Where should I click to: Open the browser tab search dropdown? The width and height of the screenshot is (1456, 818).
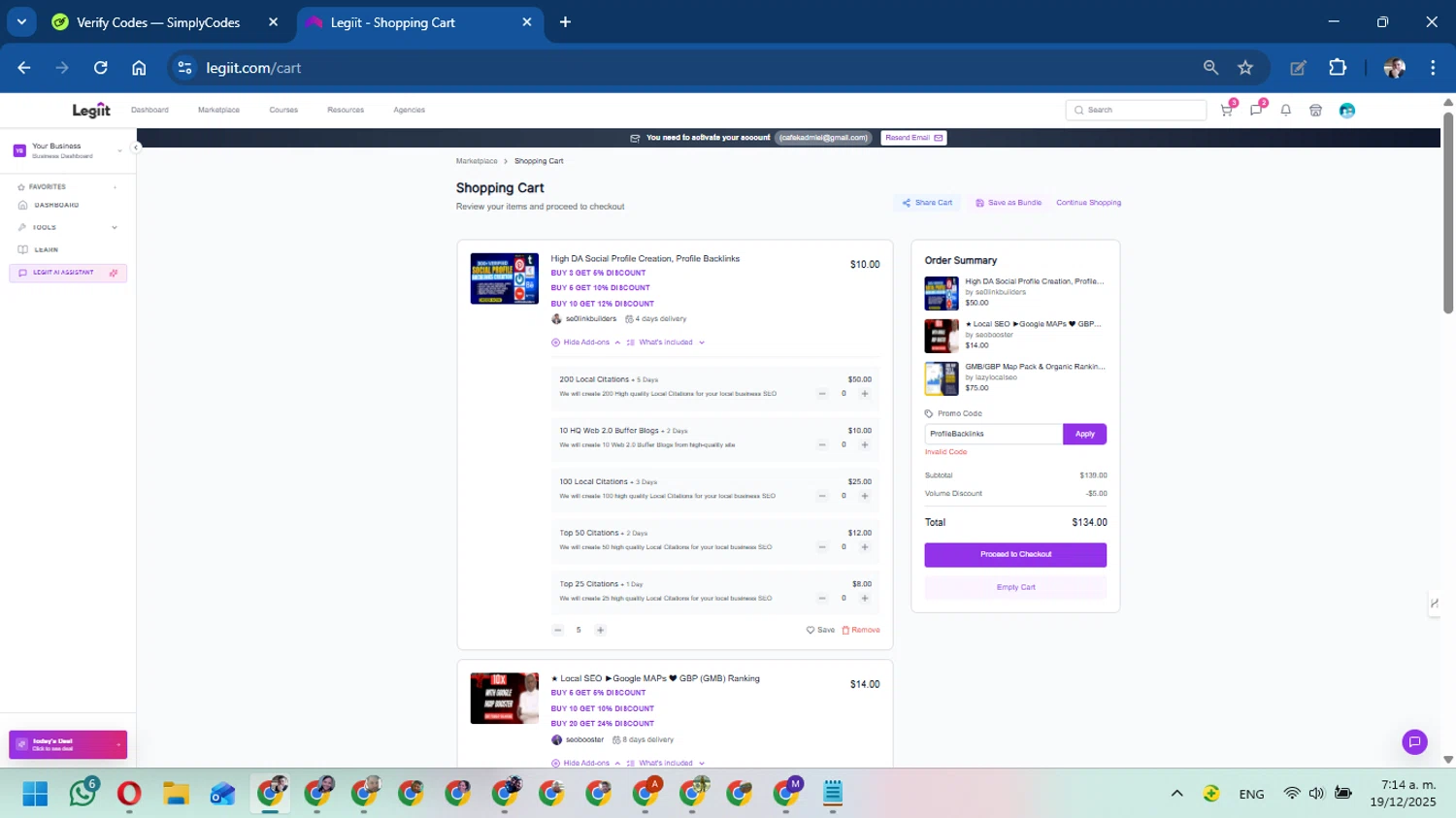pyautogui.click(x=21, y=22)
